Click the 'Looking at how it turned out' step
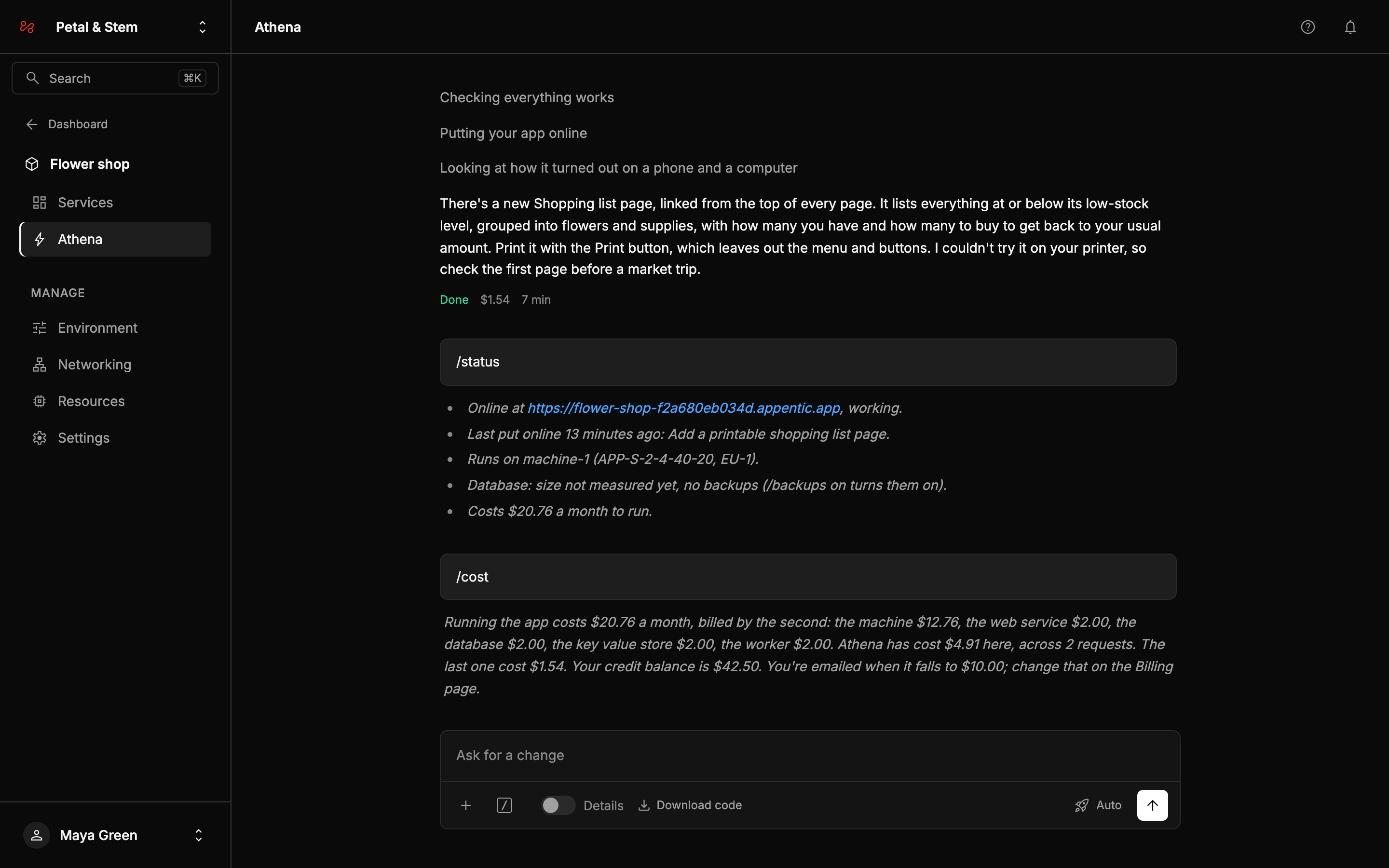This screenshot has width=1389, height=868. click(618, 168)
